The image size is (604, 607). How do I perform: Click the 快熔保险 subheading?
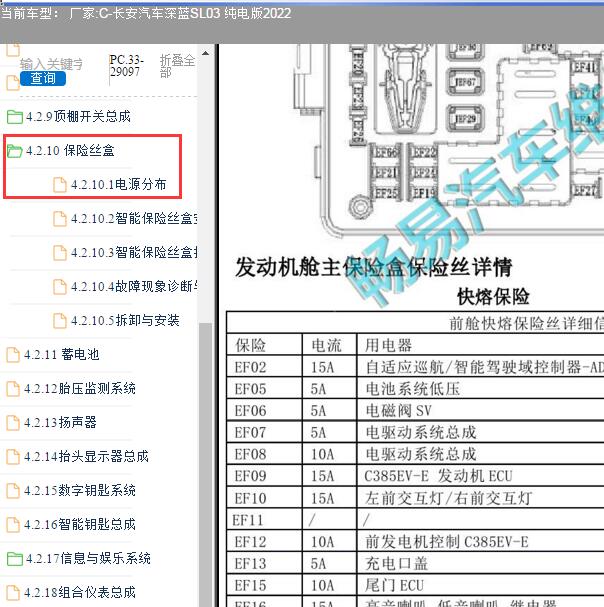[x=493, y=297]
